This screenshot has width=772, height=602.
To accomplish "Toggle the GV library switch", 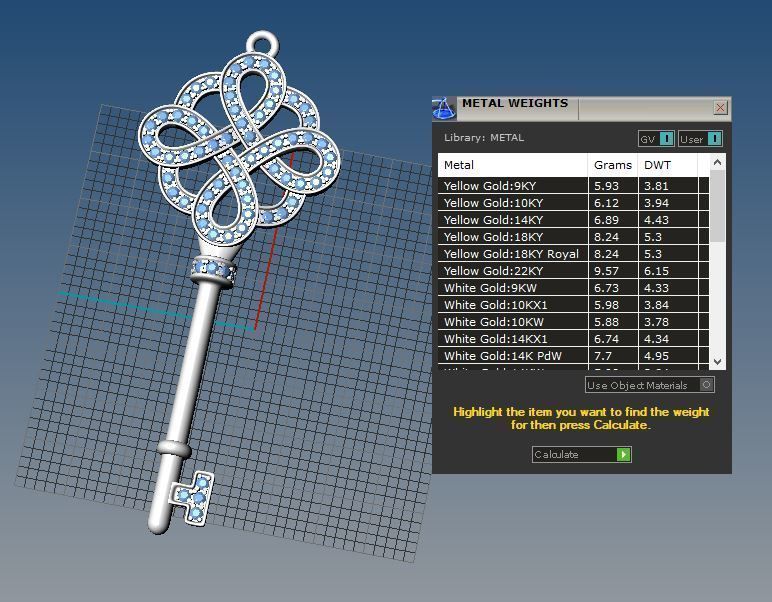I will point(666,139).
